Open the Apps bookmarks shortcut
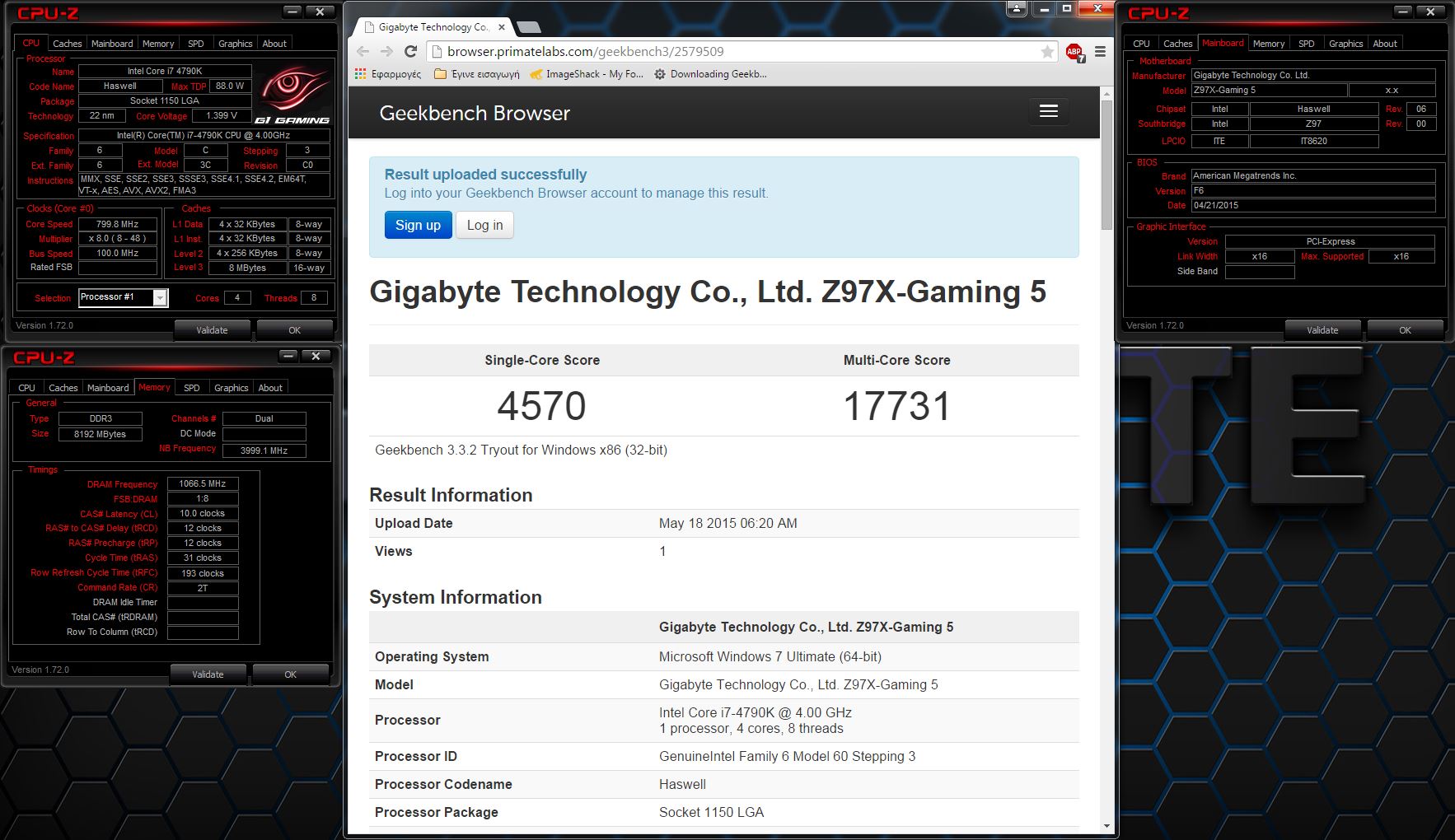The width and height of the screenshot is (1455, 840). [388, 74]
